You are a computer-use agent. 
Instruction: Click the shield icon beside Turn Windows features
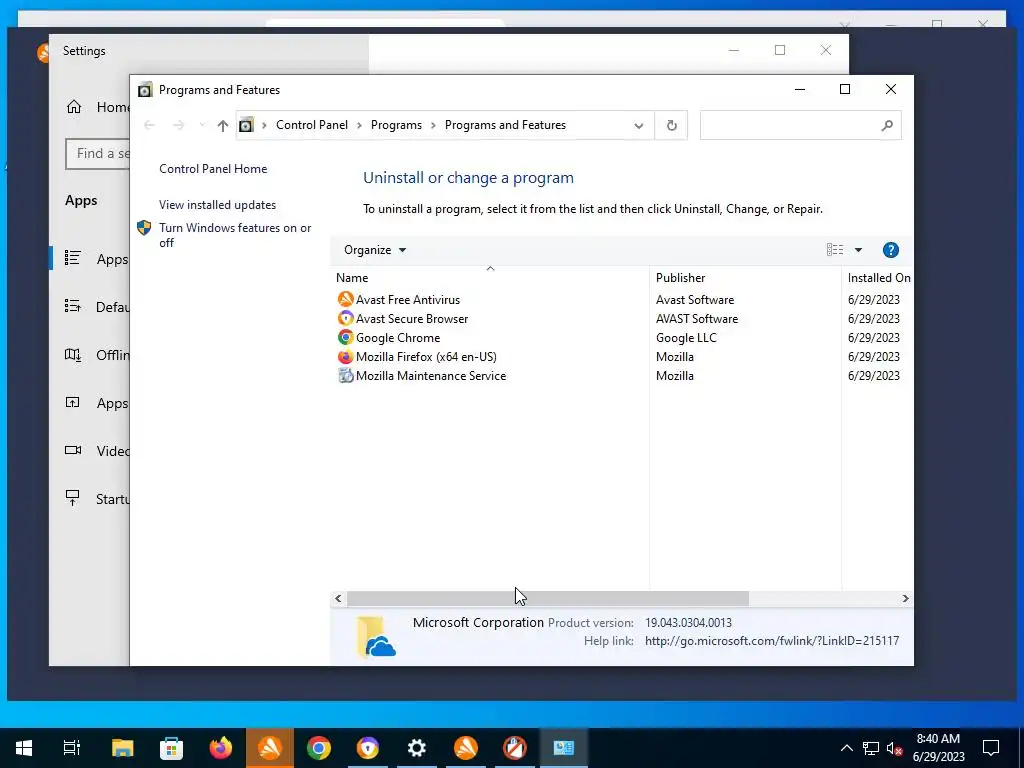click(x=144, y=228)
